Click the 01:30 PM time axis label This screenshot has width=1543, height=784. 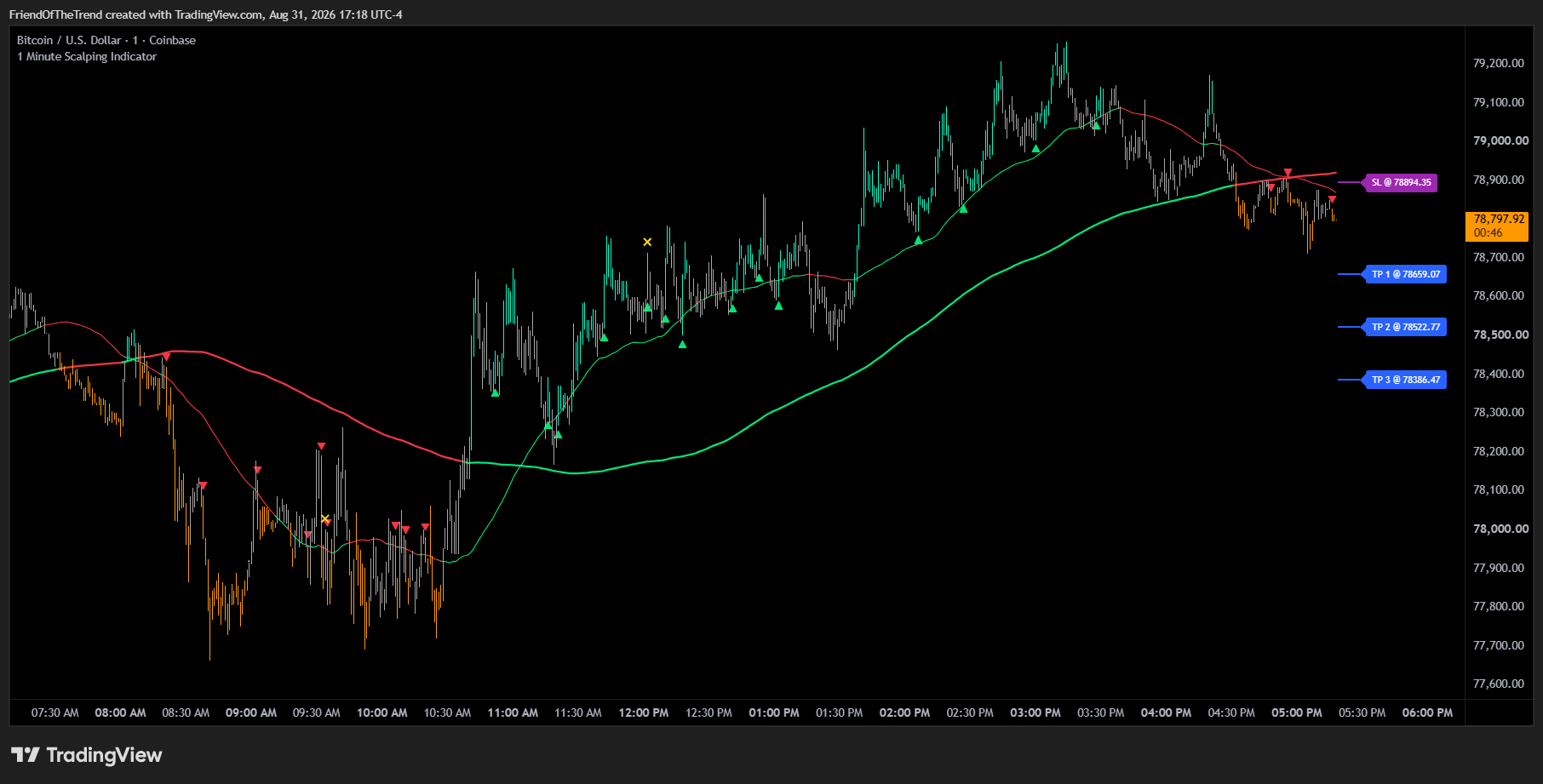[840, 712]
